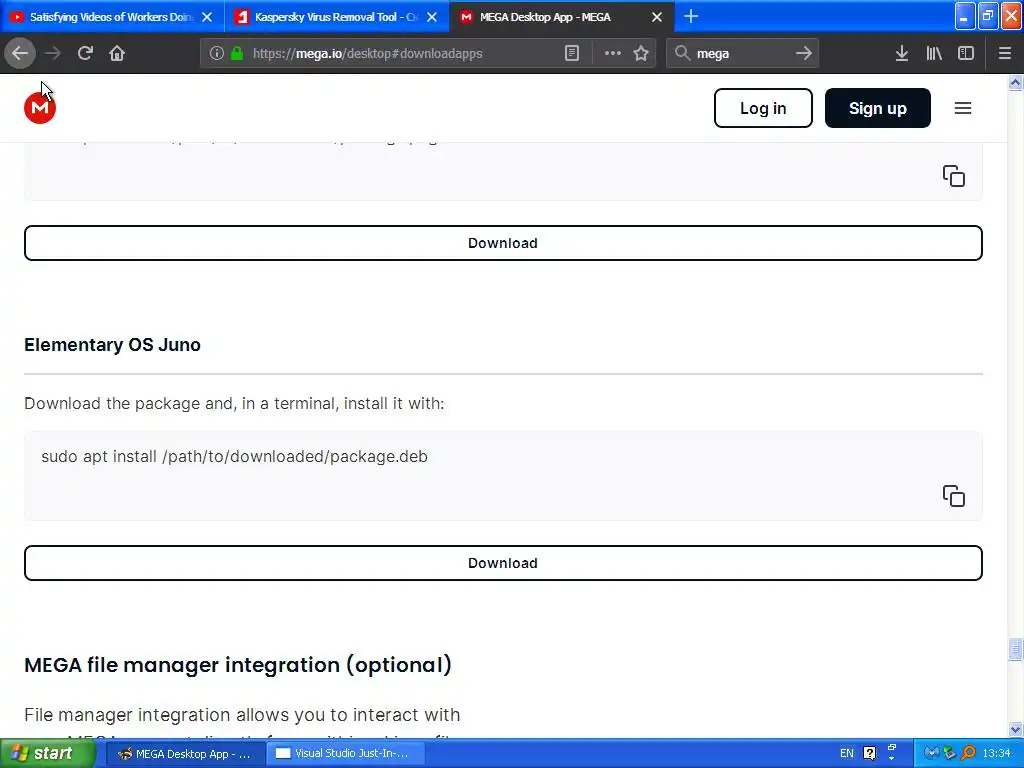Click the help question mark tray icon
The height and width of the screenshot is (768, 1024).
pos(869,754)
